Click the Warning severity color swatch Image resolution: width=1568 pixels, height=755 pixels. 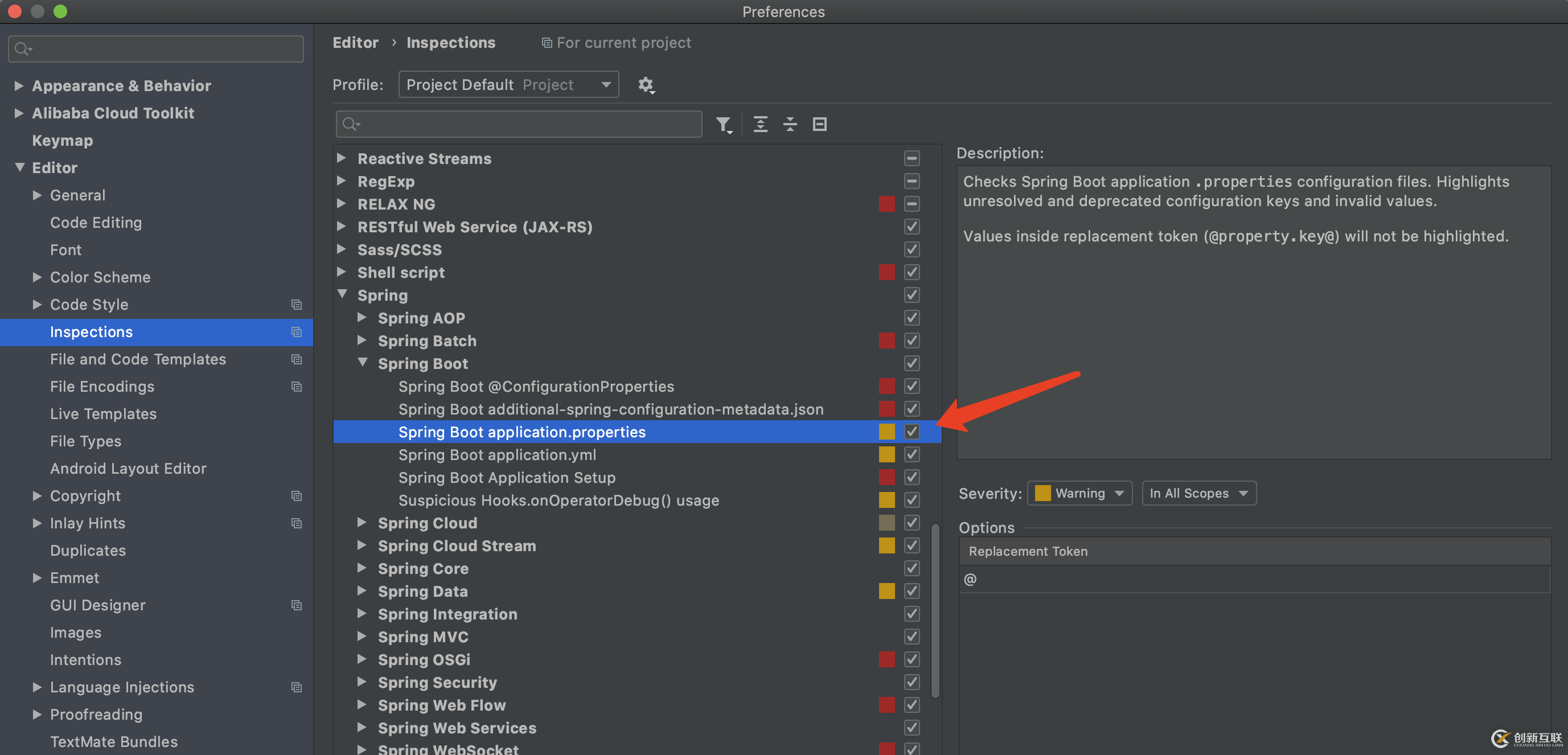click(1043, 492)
